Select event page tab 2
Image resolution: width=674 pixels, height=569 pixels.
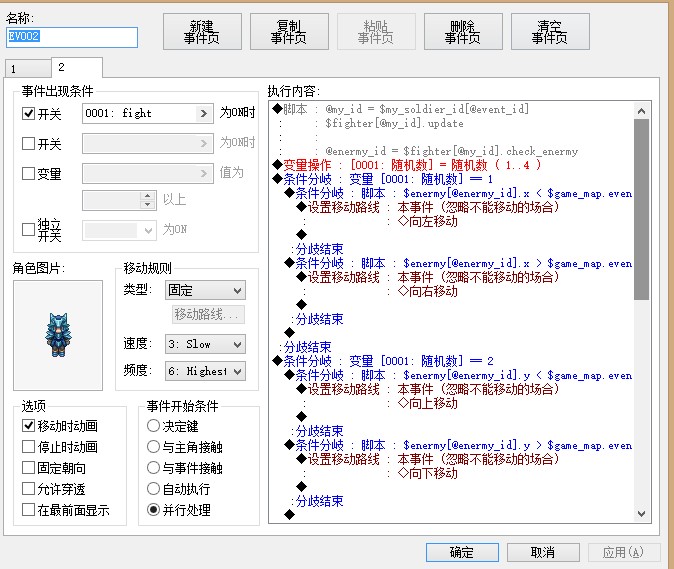click(x=77, y=67)
